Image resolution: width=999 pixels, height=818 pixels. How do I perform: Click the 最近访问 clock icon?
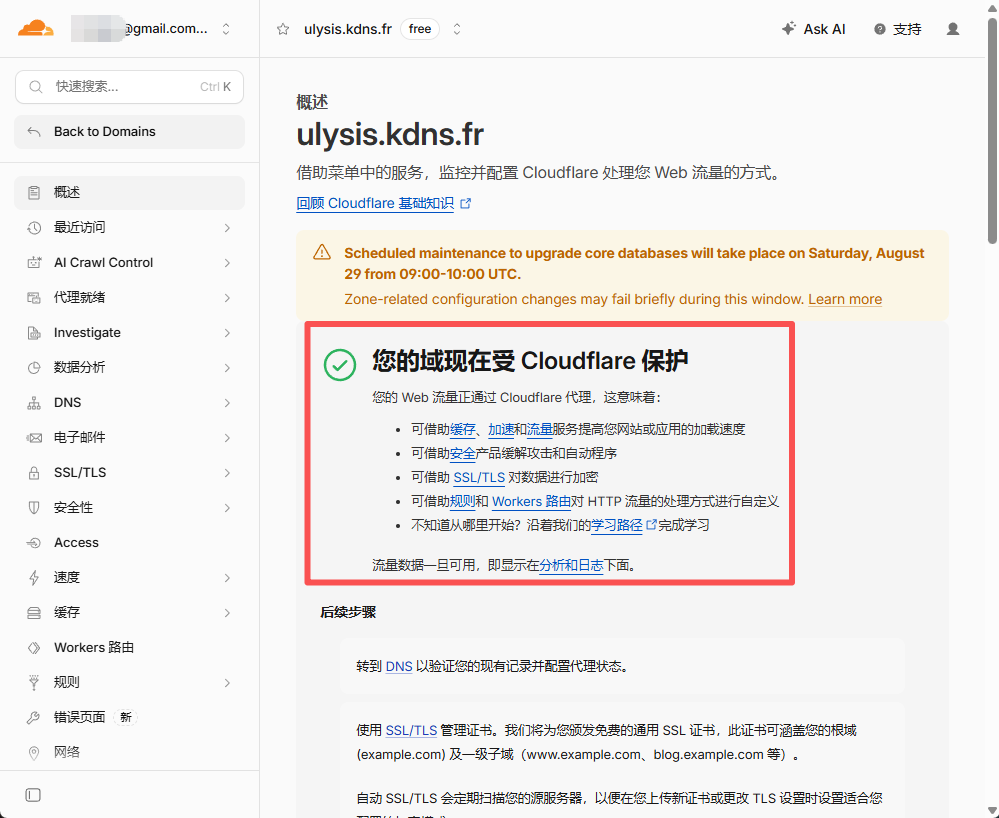click(x=34, y=227)
